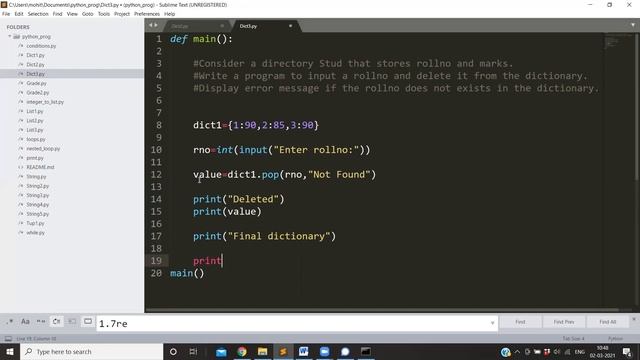Switch to the inactive Dict2.py tab

coord(196,26)
